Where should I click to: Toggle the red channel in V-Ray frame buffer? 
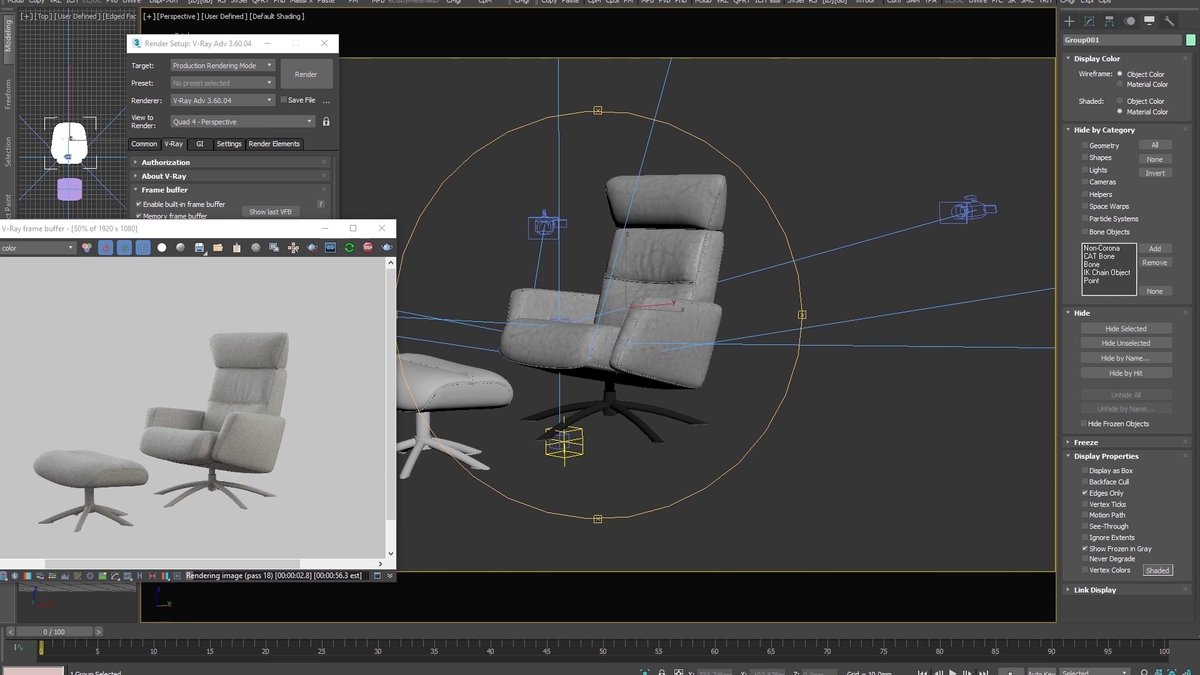click(x=106, y=247)
